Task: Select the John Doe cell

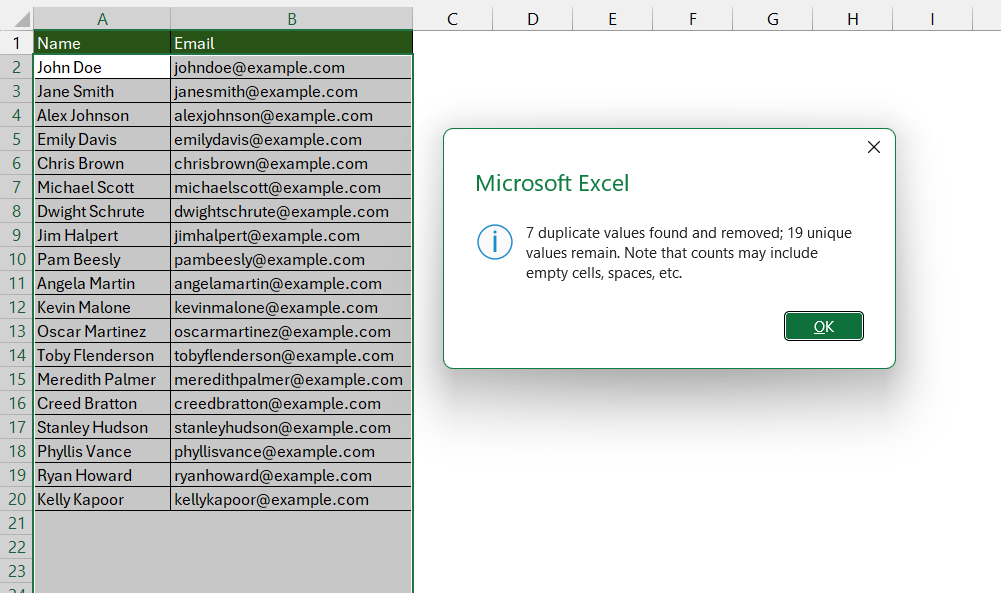Action: (102, 67)
